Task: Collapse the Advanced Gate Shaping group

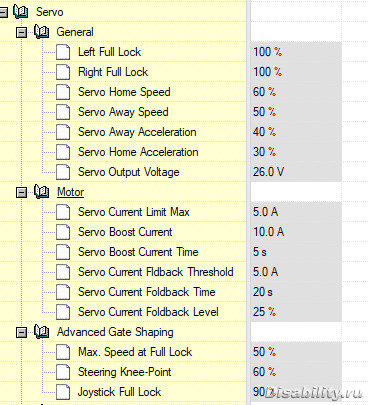Action: [x=22, y=333]
